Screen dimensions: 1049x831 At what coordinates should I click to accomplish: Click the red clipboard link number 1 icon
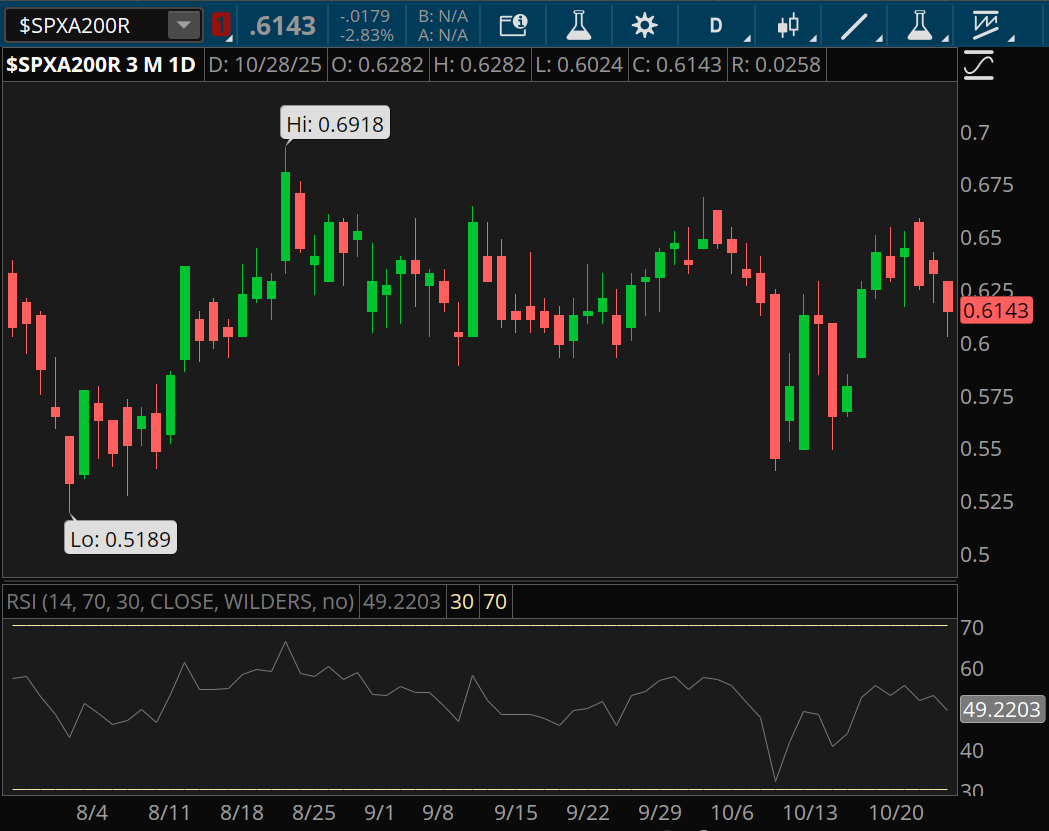coord(220,25)
